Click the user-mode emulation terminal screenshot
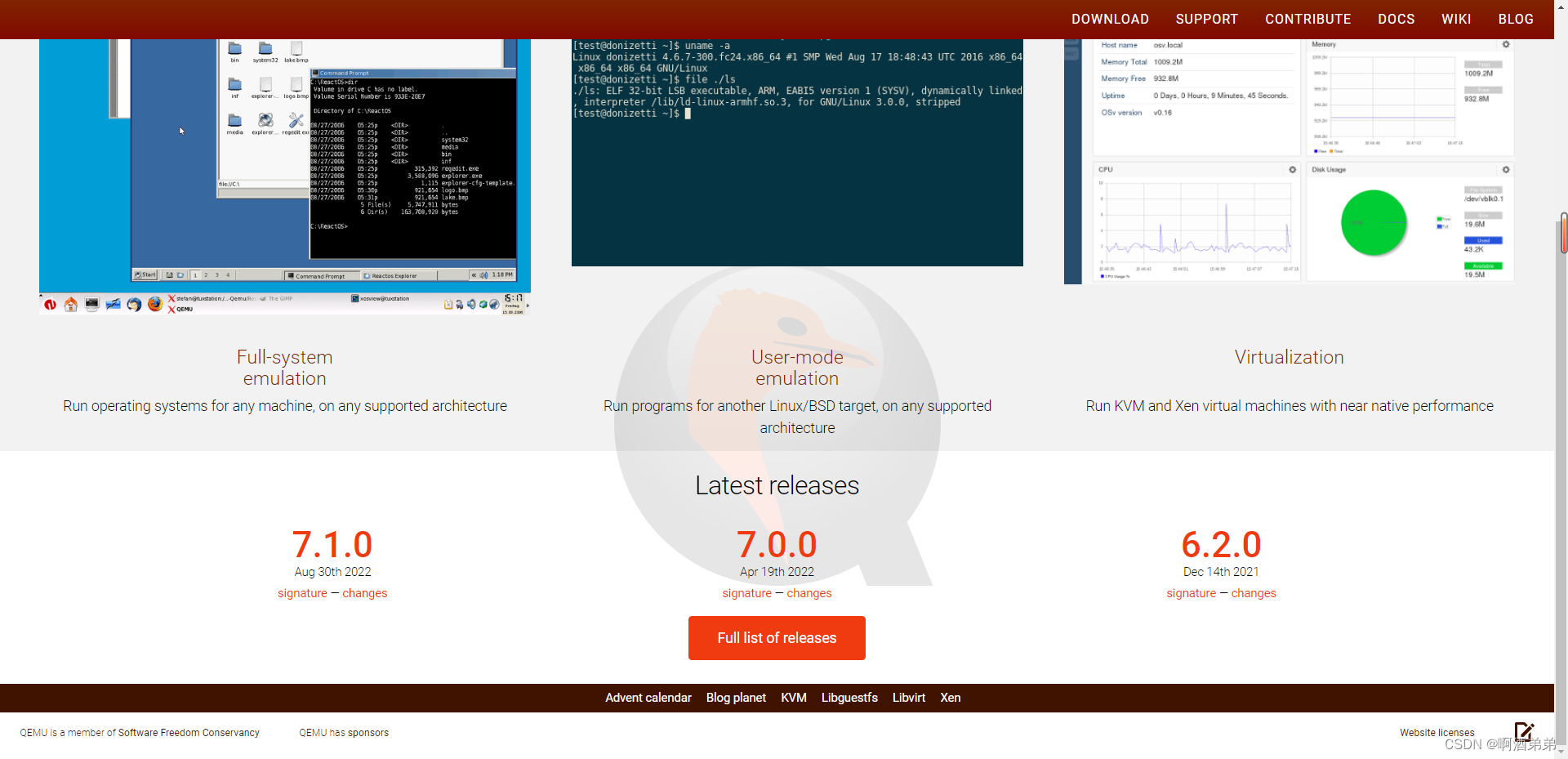The image size is (1568, 759). (x=797, y=152)
